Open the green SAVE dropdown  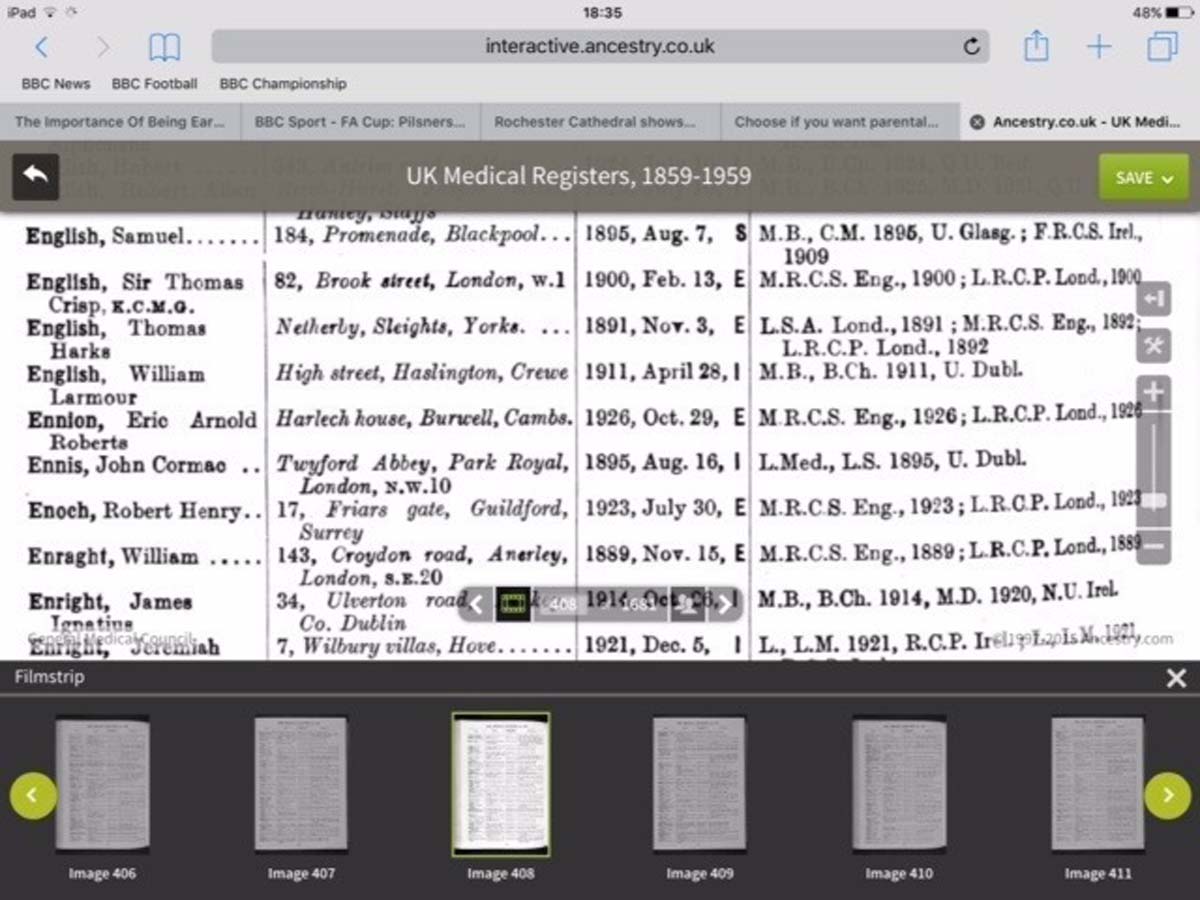pos(1144,177)
